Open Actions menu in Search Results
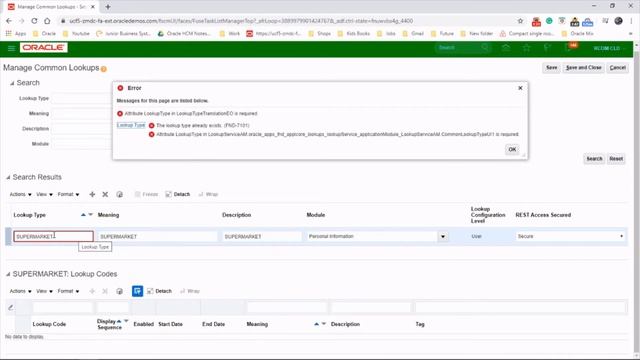Viewport: 640px width, 360px height. pyautogui.click(x=20, y=194)
